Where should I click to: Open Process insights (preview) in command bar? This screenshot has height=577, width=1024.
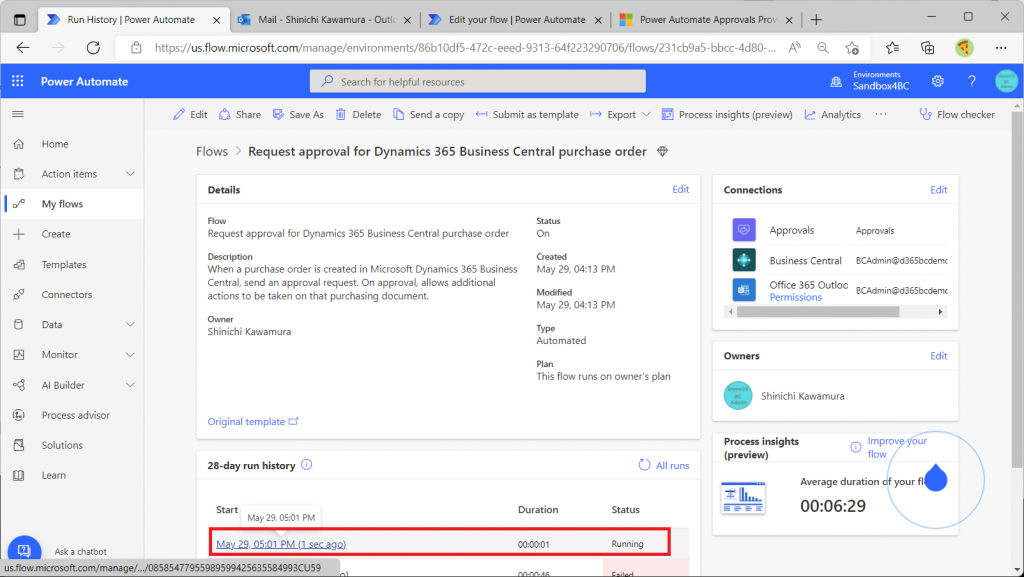pyautogui.click(x=727, y=114)
